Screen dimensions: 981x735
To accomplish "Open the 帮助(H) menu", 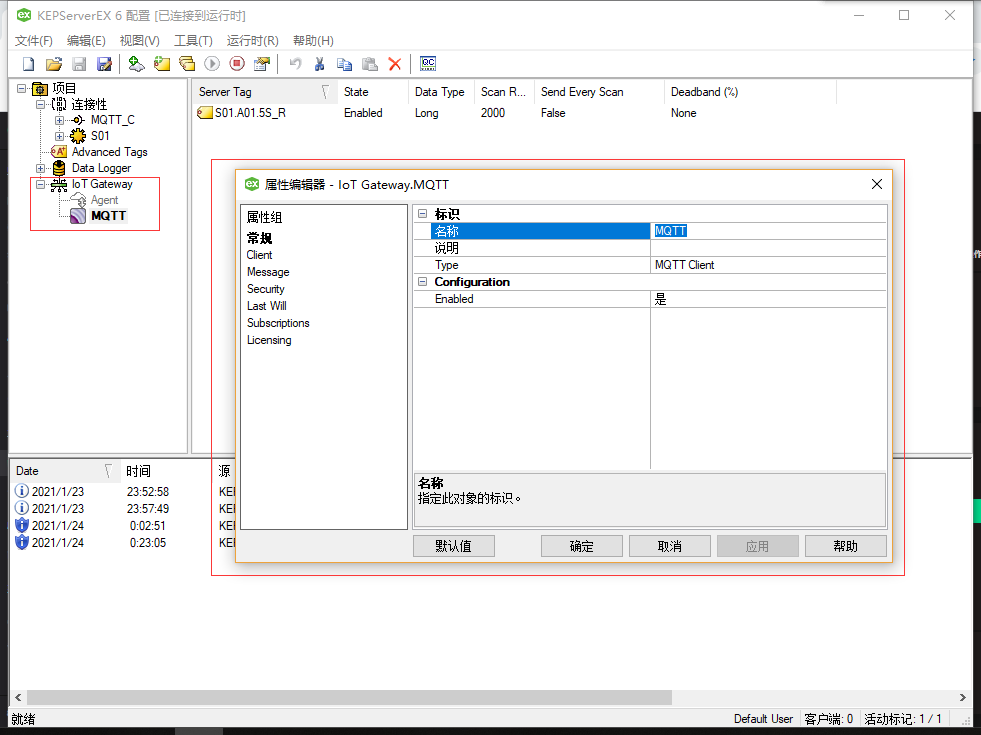I will 313,41.
